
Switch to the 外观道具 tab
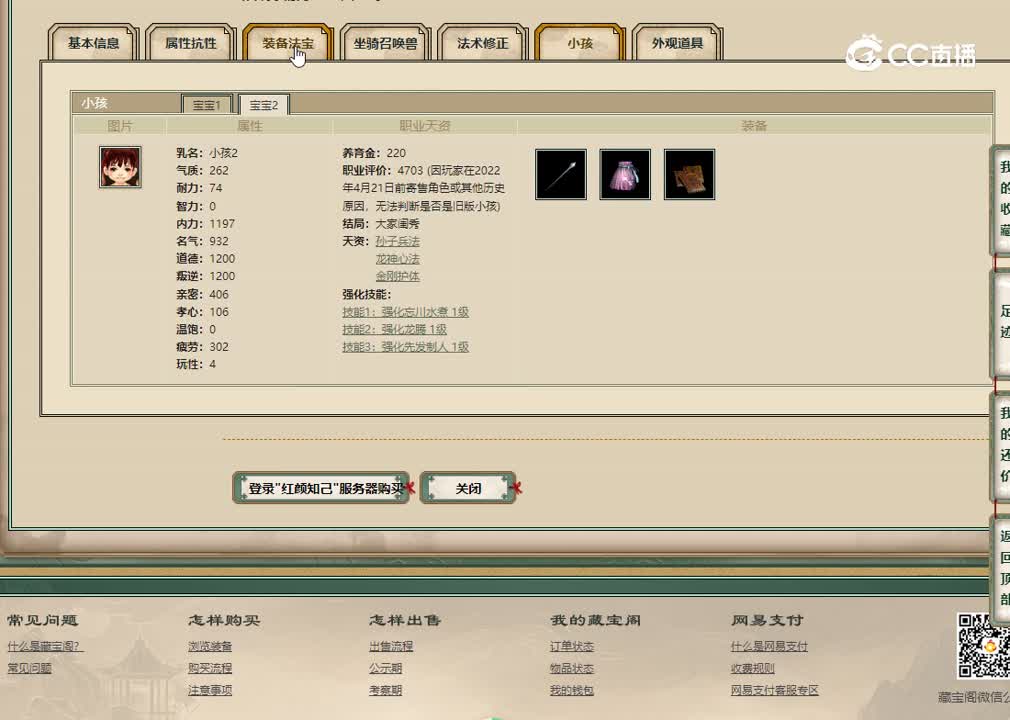677,42
